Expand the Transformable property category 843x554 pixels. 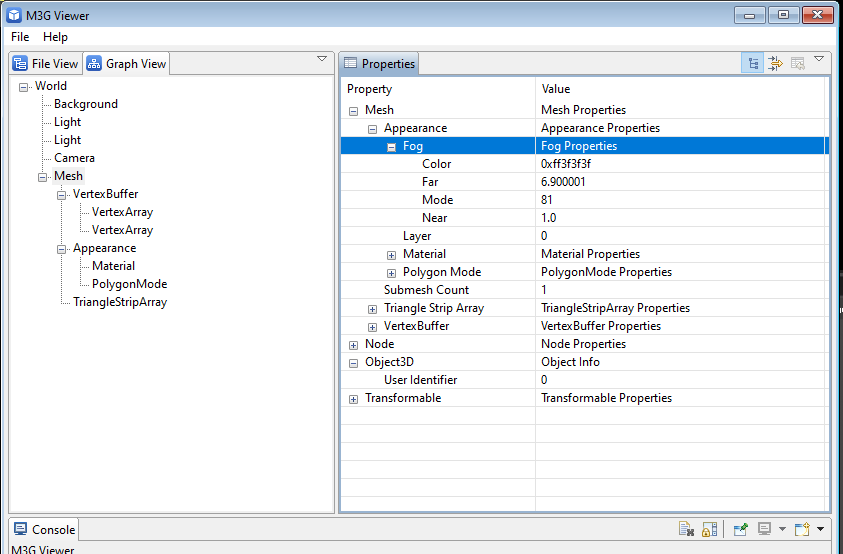tap(353, 399)
